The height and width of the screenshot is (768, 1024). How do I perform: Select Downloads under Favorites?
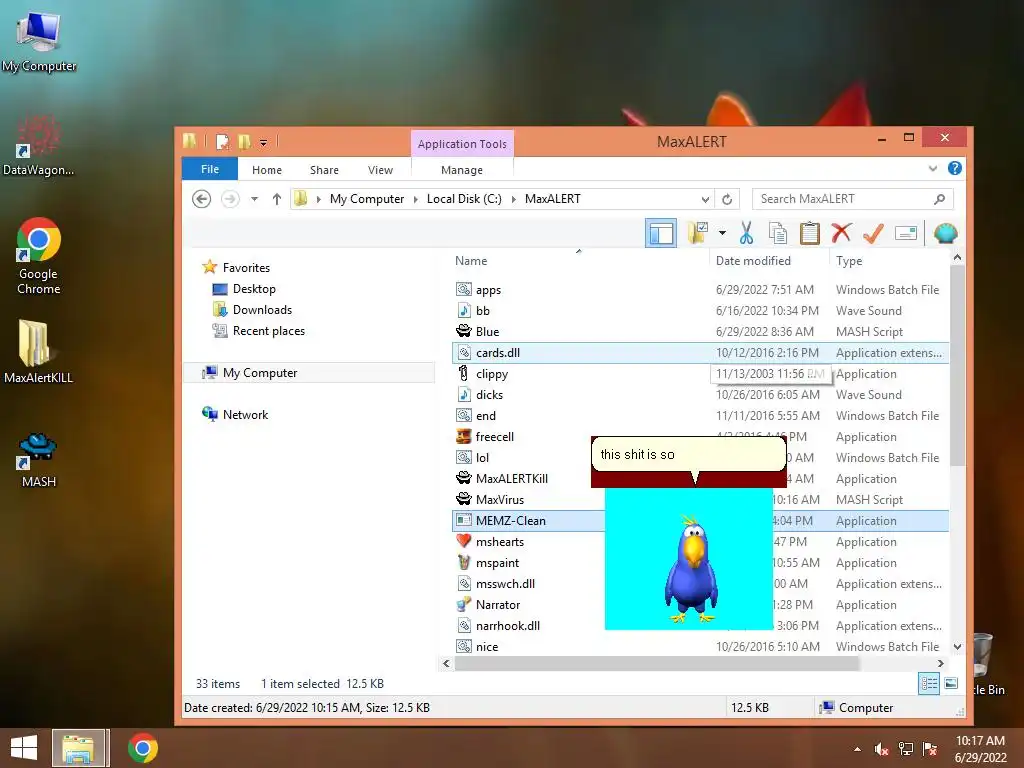pyautogui.click(x=262, y=310)
